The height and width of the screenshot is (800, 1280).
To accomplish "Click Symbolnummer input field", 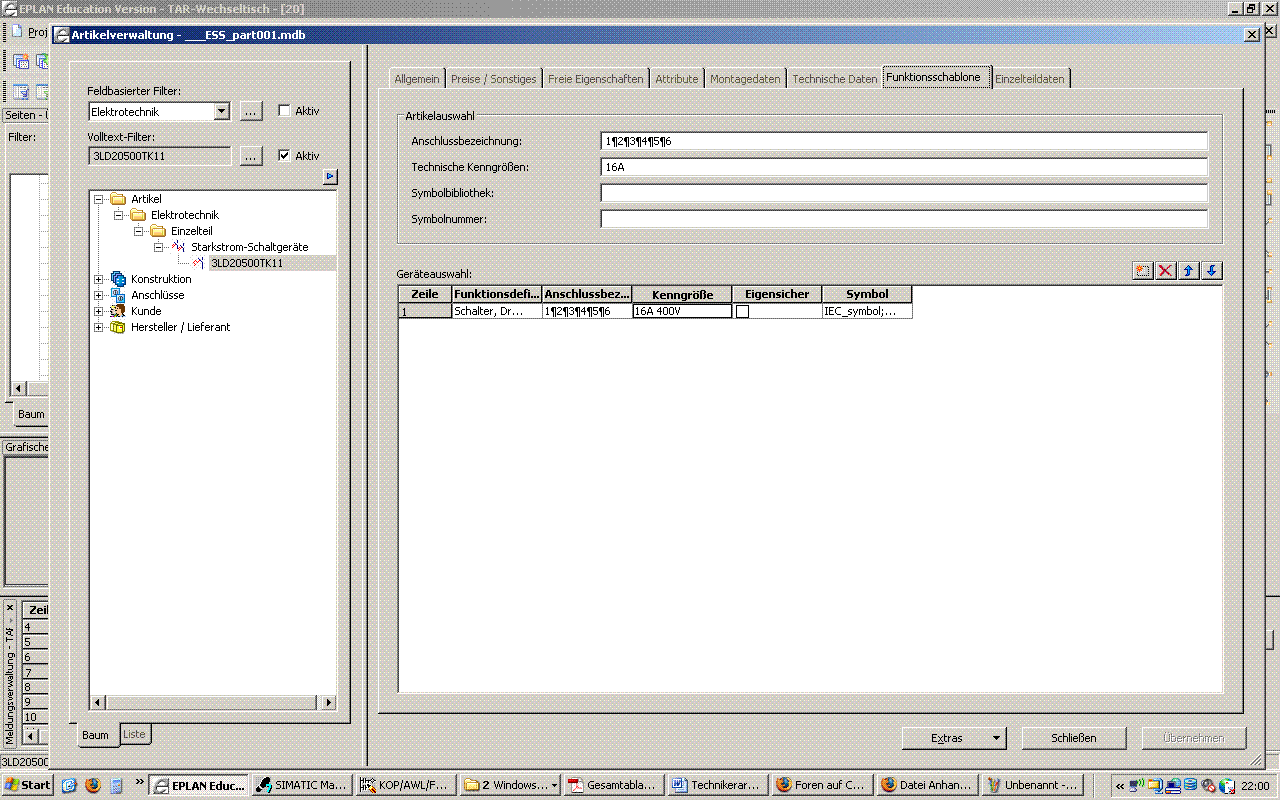I will 904,219.
